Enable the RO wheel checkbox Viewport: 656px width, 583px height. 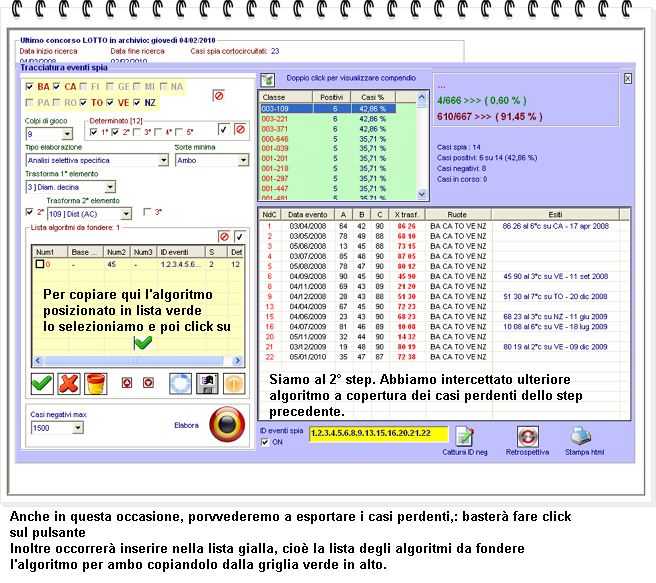(56, 102)
